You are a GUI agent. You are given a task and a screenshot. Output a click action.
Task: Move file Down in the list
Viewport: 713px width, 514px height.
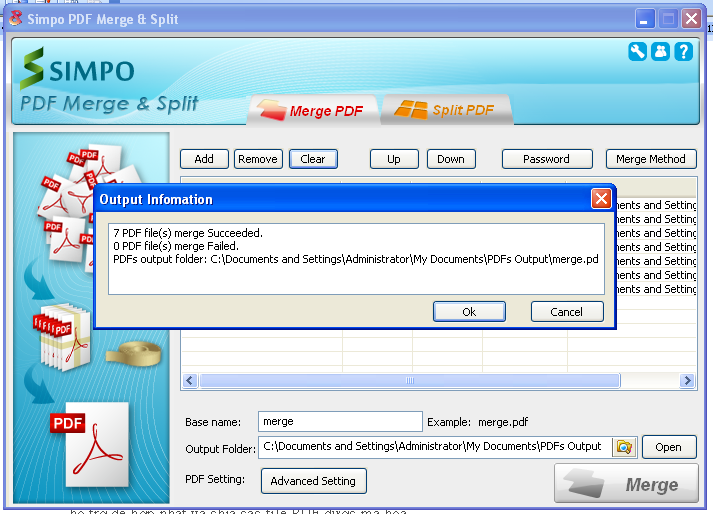coord(451,159)
